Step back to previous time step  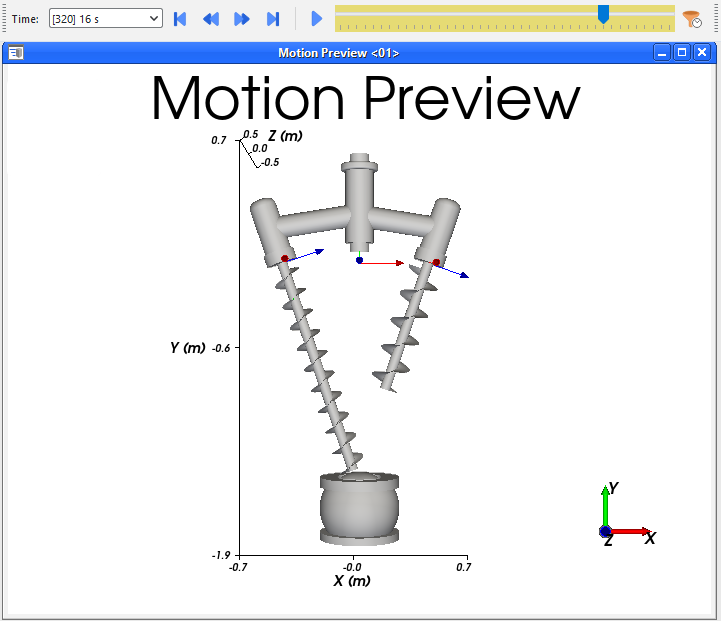tap(211, 19)
